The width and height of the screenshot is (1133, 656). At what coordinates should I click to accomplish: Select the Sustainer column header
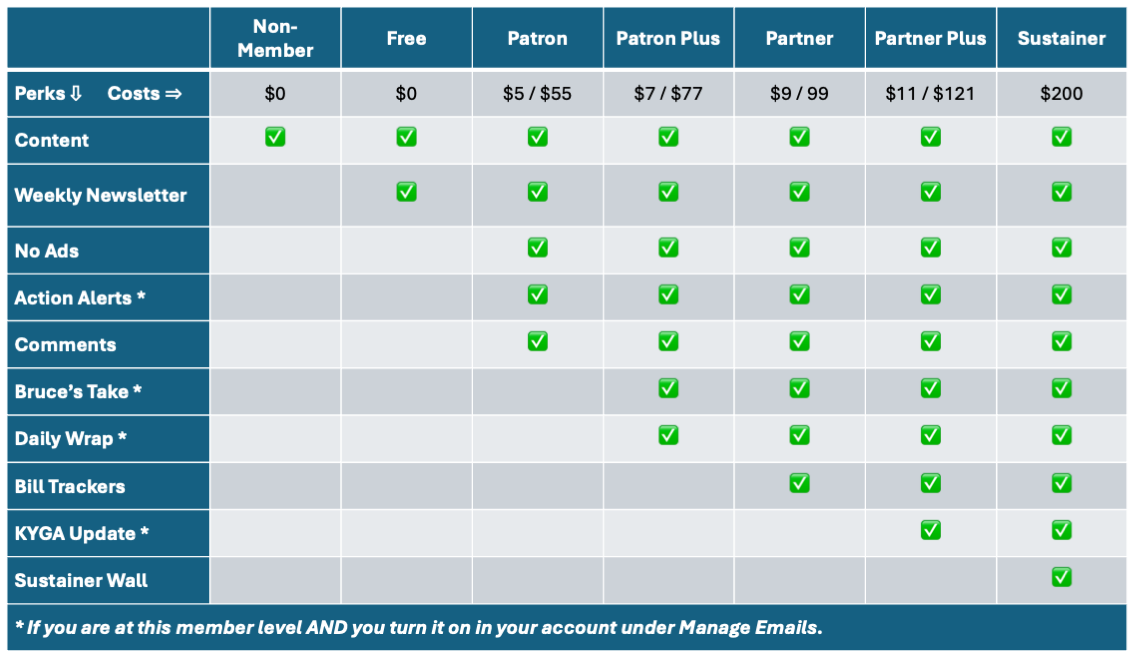[x=1061, y=38]
